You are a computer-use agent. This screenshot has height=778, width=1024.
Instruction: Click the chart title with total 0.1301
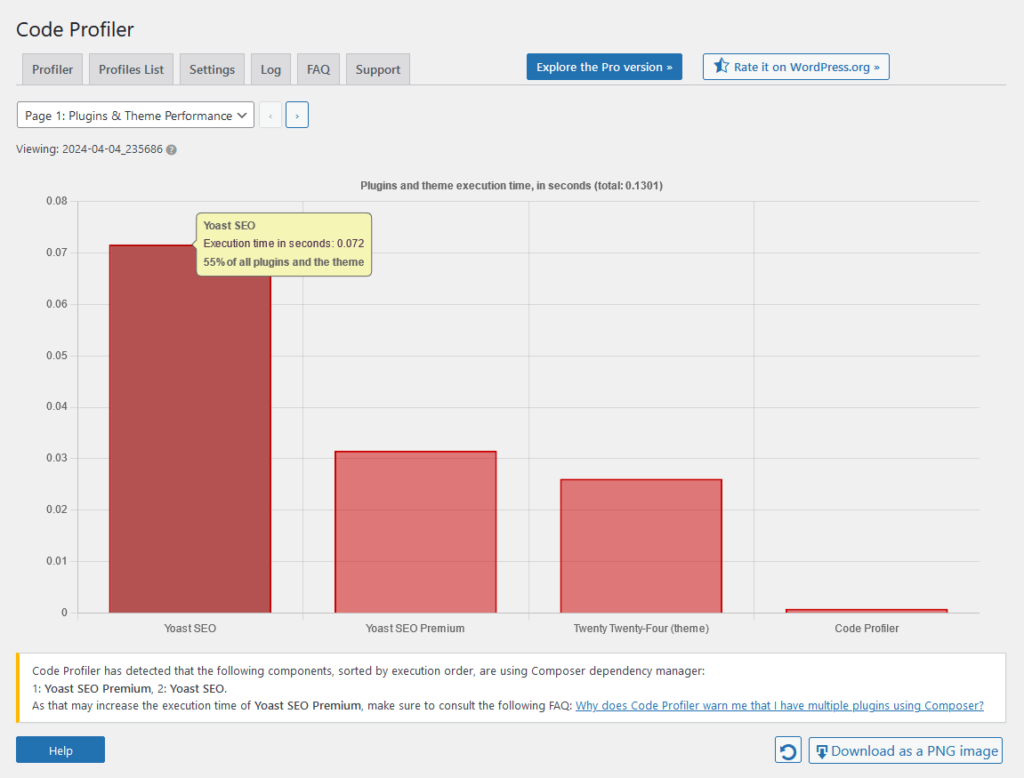click(x=511, y=186)
